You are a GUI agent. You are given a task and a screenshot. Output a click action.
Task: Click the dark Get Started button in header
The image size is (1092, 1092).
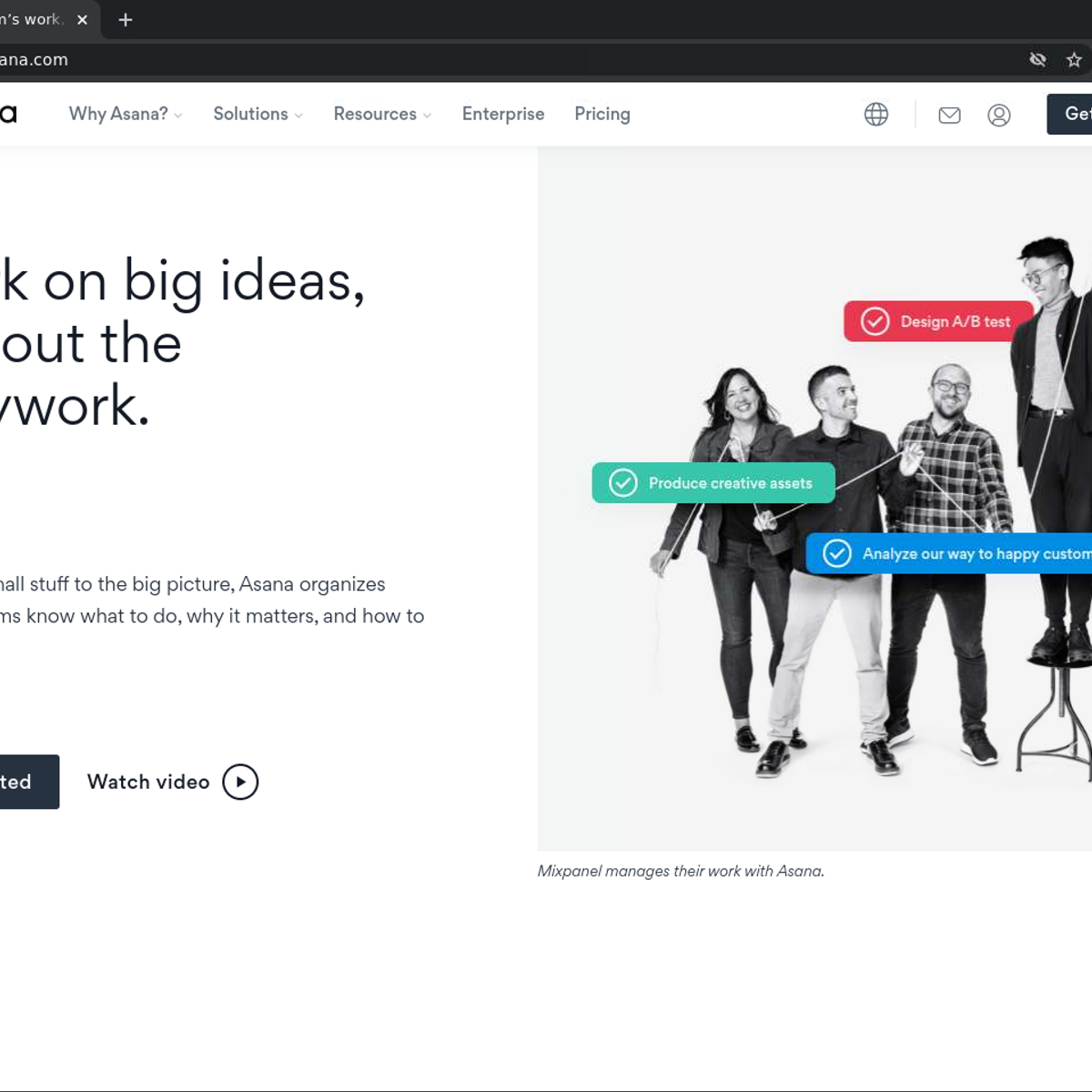[1070, 114]
